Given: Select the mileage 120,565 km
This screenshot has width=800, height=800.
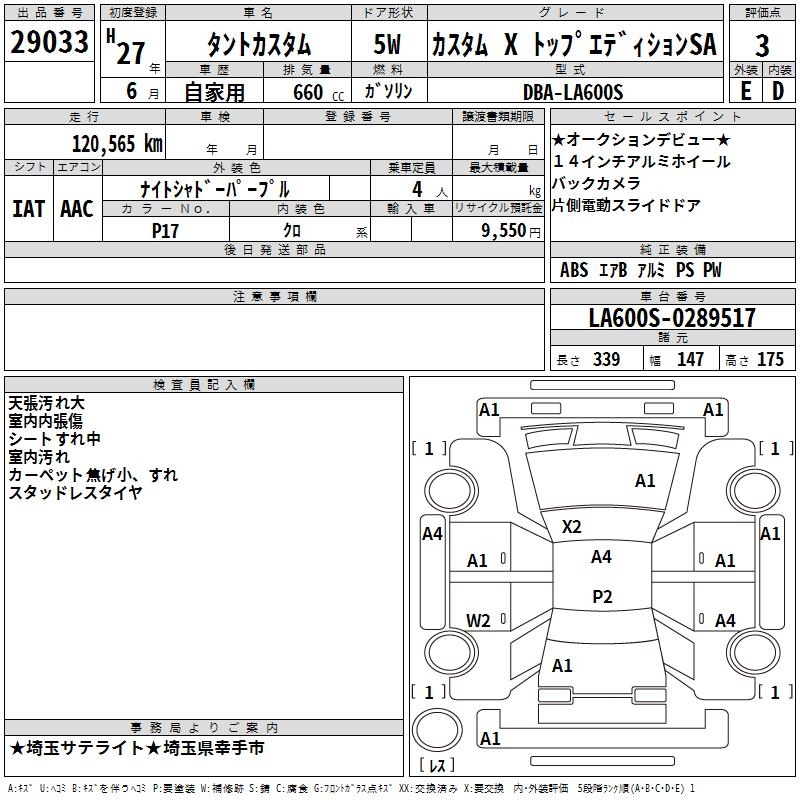Looking at the screenshot, I should pos(117,144).
